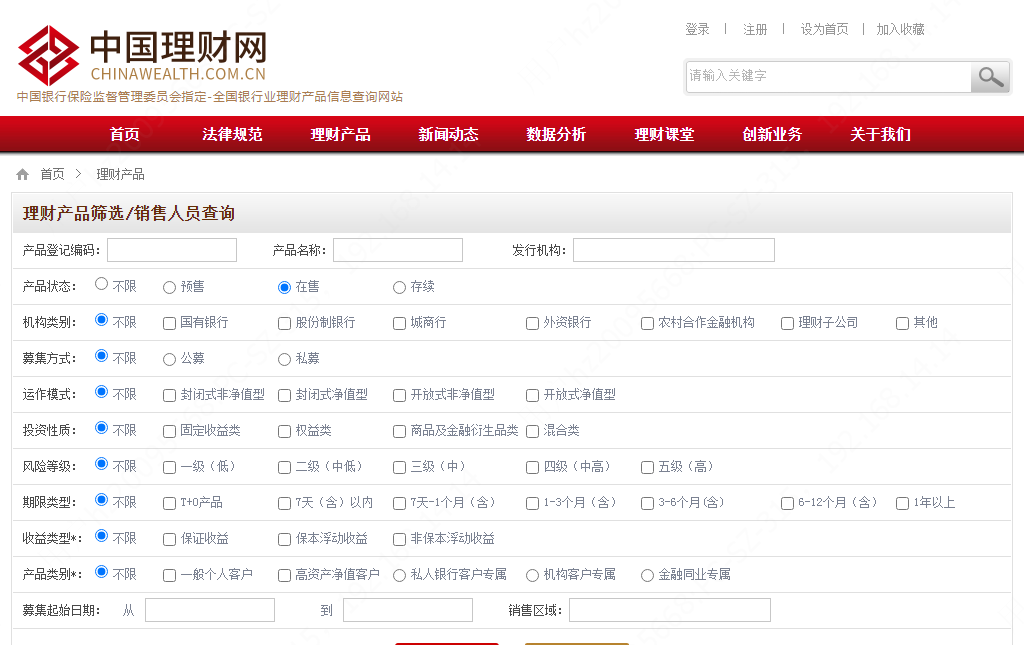1024x645 pixels.
Task: Click the search magnifier icon
Action: (x=990, y=77)
